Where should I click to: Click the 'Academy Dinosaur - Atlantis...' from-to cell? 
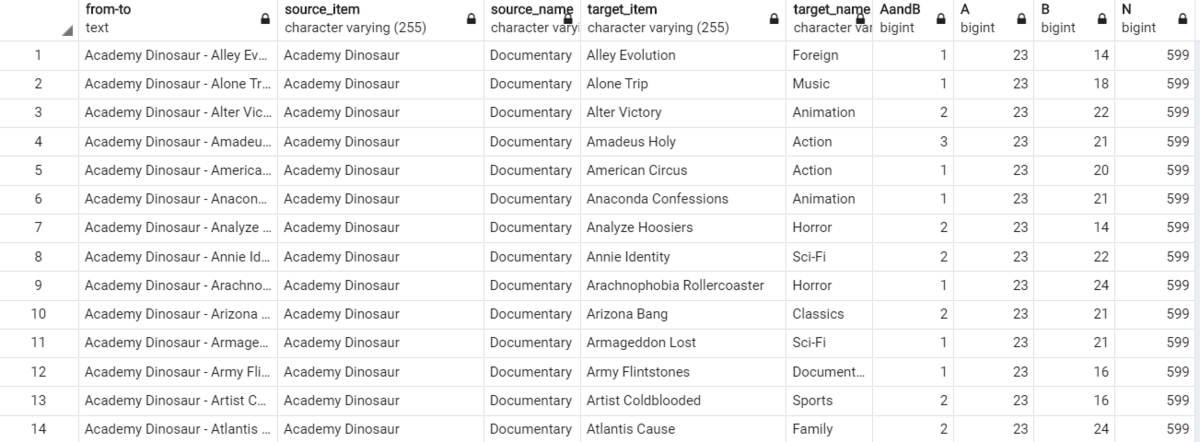click(178, 429)
